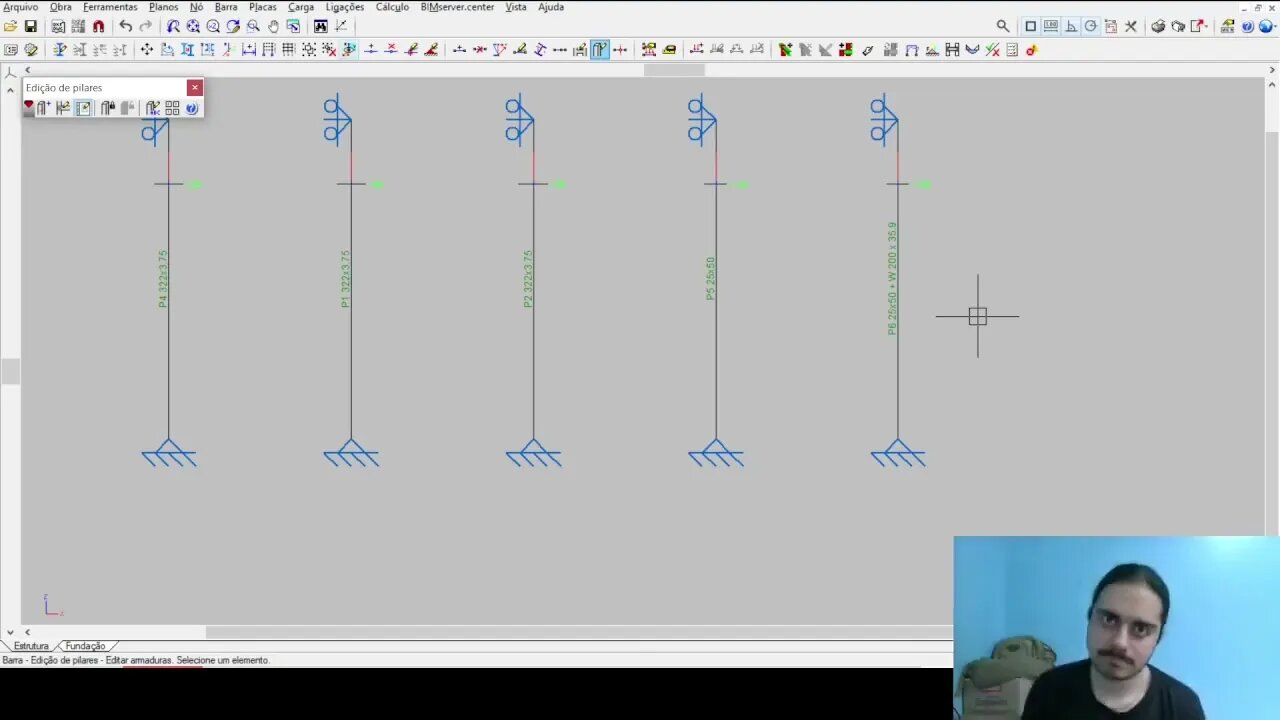Open the Ferramentas menu
Screen dimensions: 1280x720
tap(110, 7)
